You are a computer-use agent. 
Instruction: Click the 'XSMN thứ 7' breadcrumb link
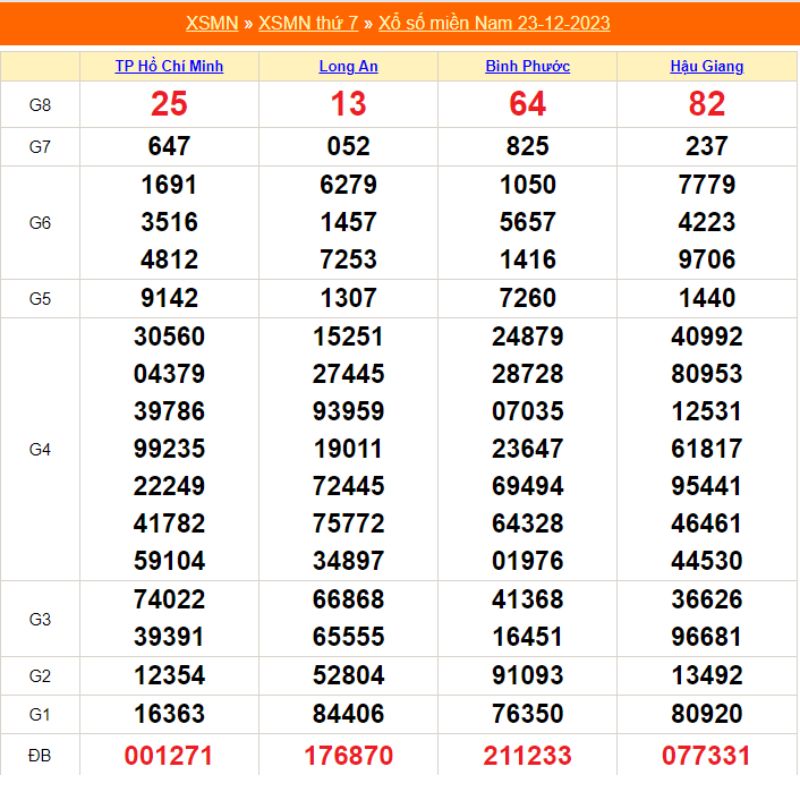[308, 23]
